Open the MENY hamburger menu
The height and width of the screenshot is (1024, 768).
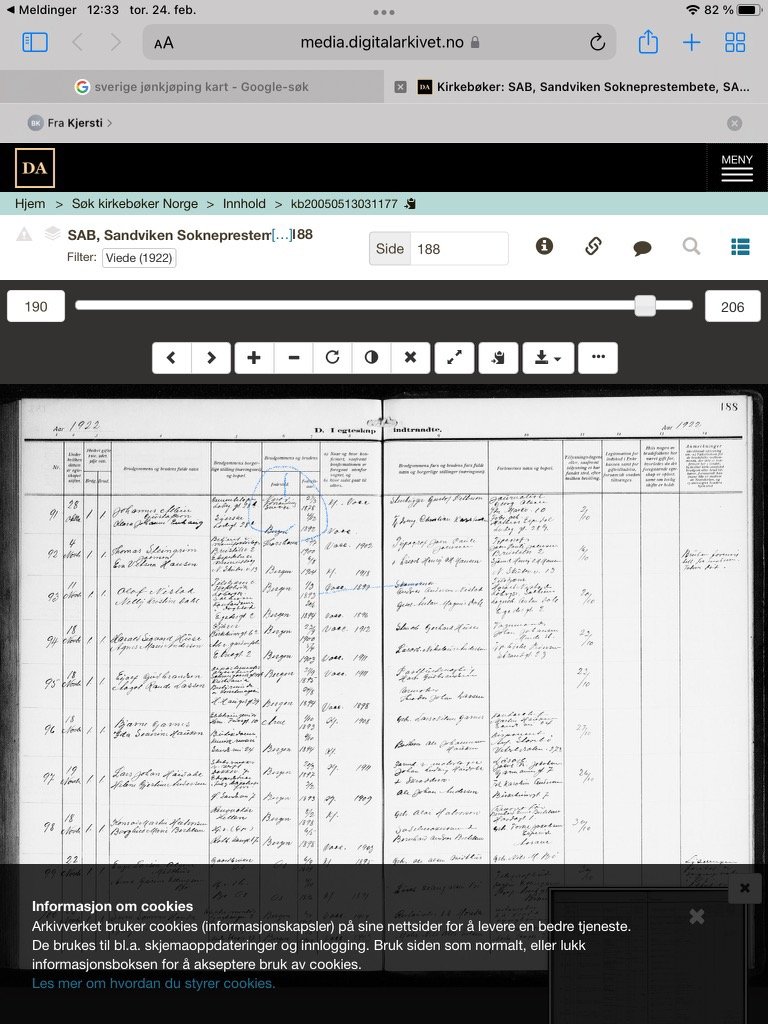[x=736, y=168]
